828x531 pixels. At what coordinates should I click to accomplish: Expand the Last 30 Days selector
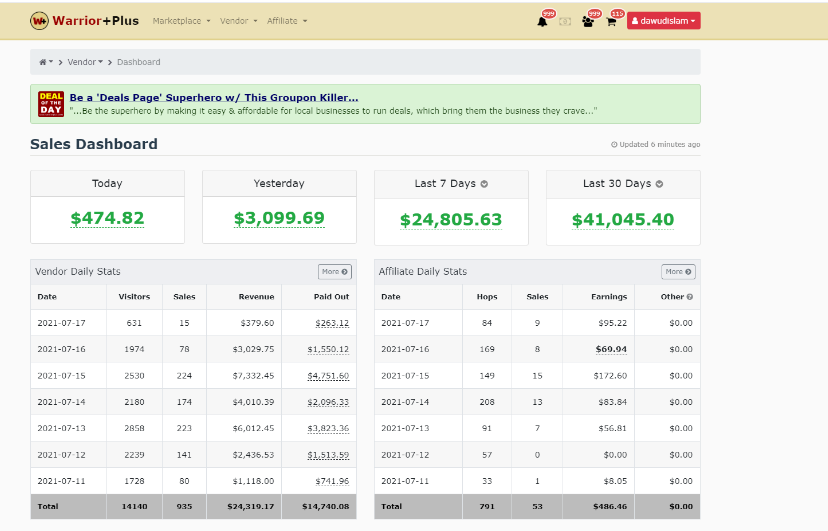tap(659, 184)
